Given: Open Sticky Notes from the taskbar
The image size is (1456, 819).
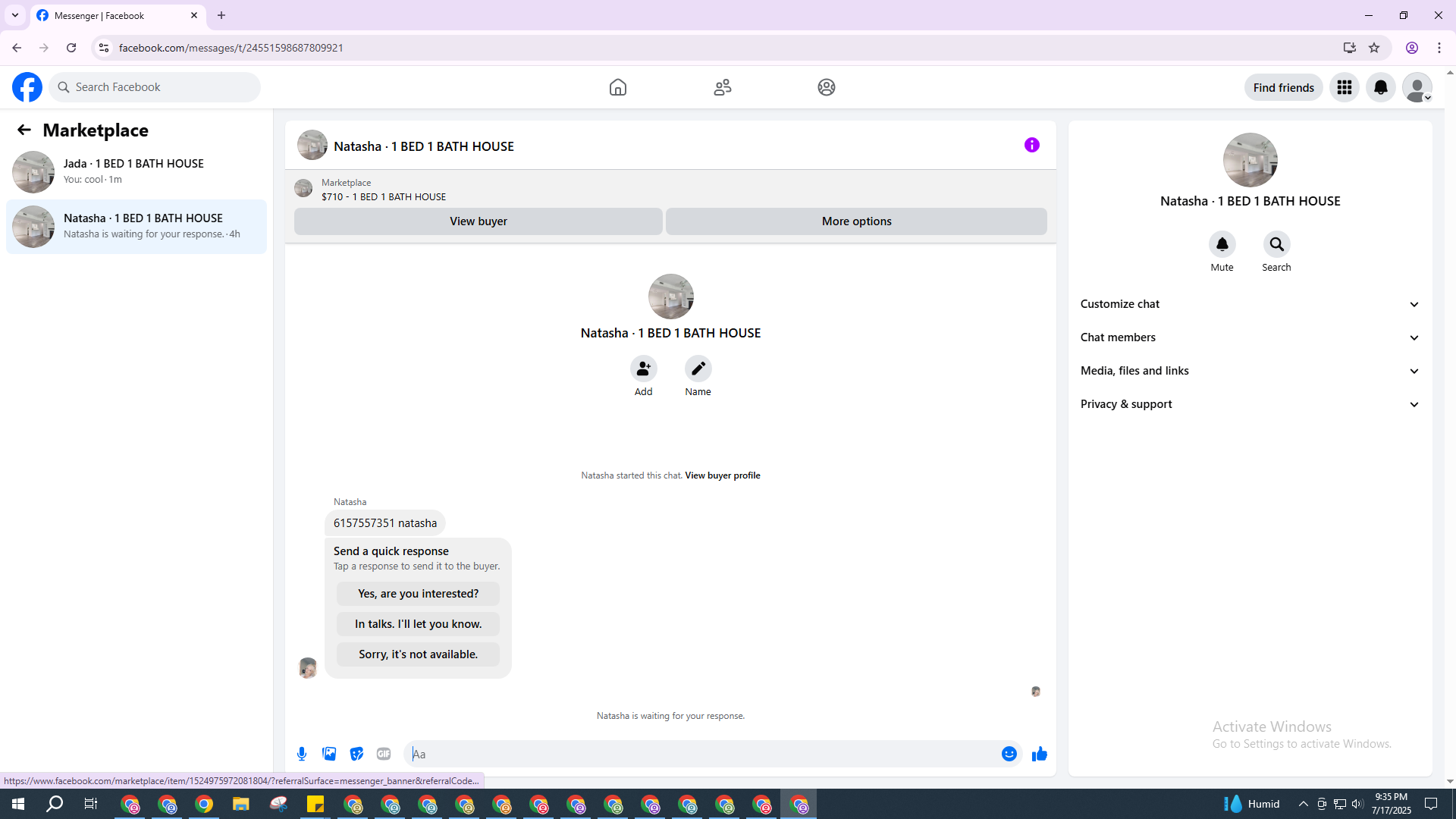Looking at the screenshot, I should (315, 804).
